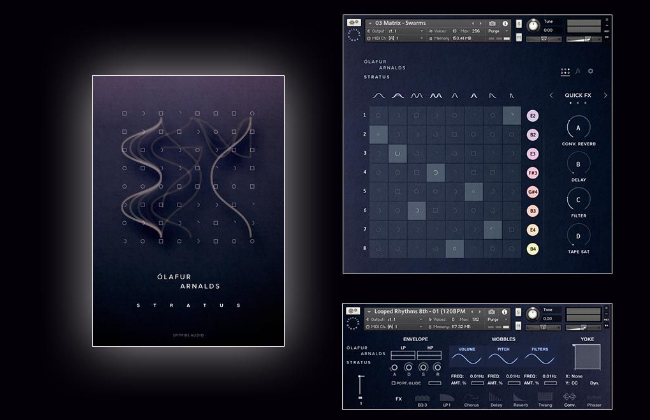Click the Tune knob in Looped Rhythms
Viewport: 650px width, 420px height.
pos(533,314)
